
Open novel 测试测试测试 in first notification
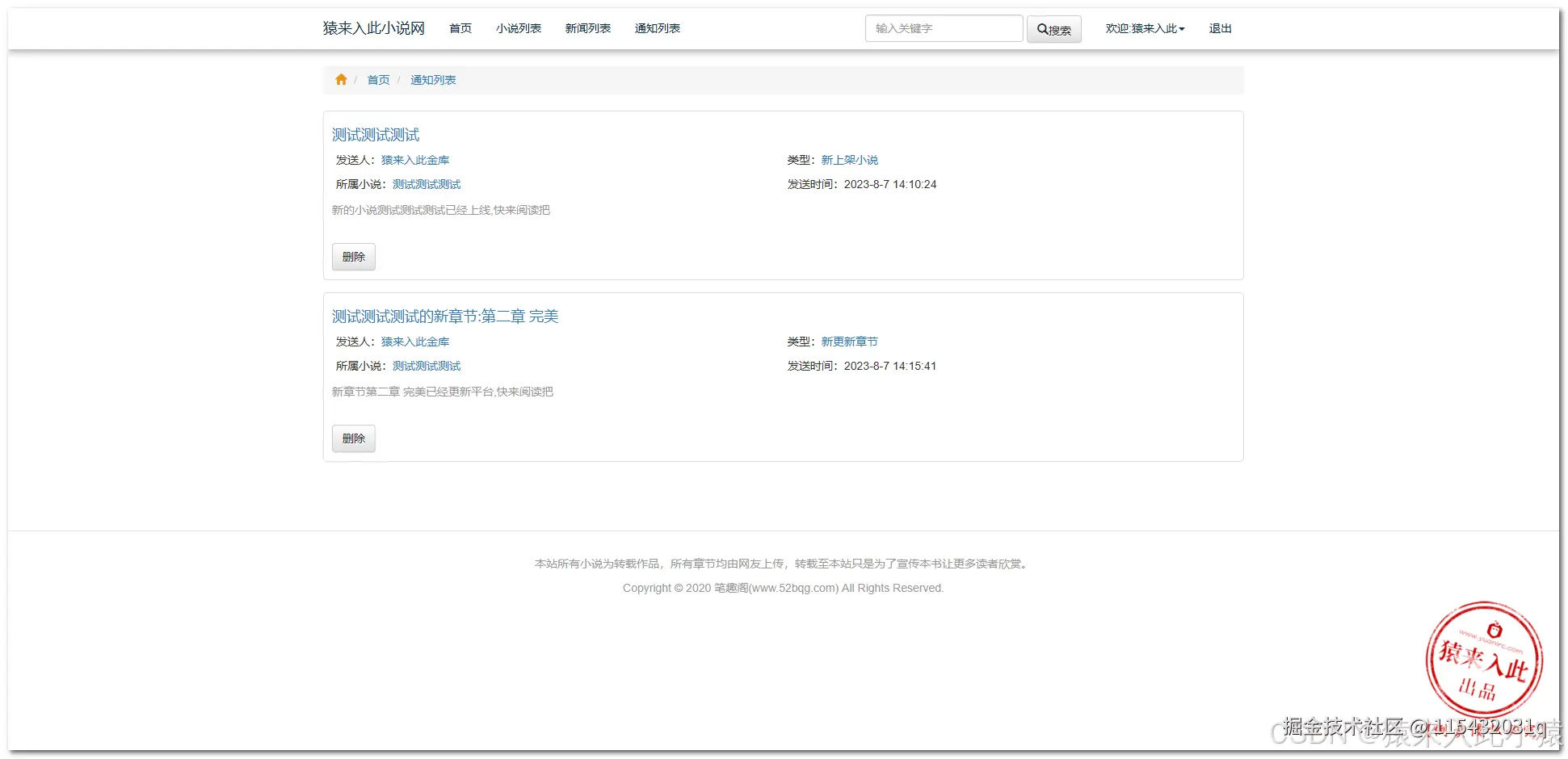[427, 184]
